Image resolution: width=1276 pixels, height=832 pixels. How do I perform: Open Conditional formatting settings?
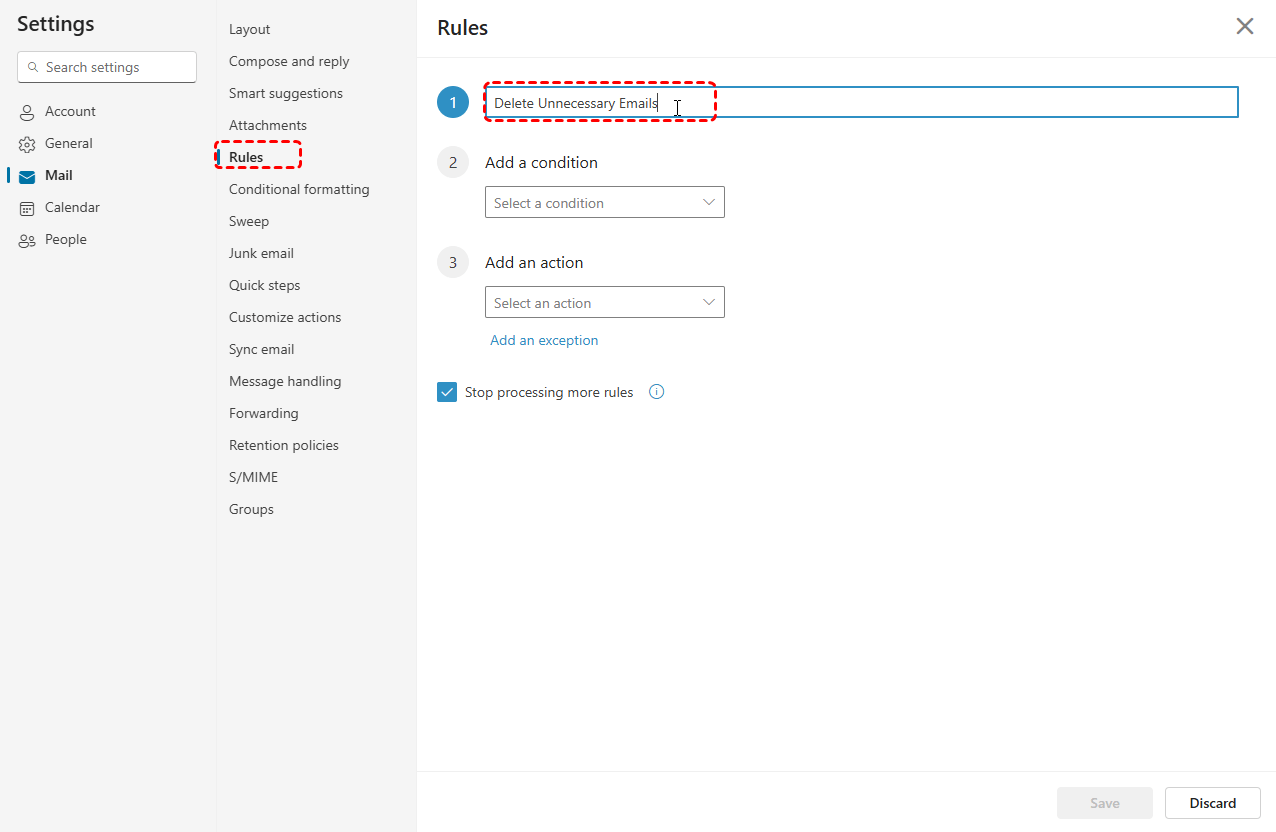[299, 189]
